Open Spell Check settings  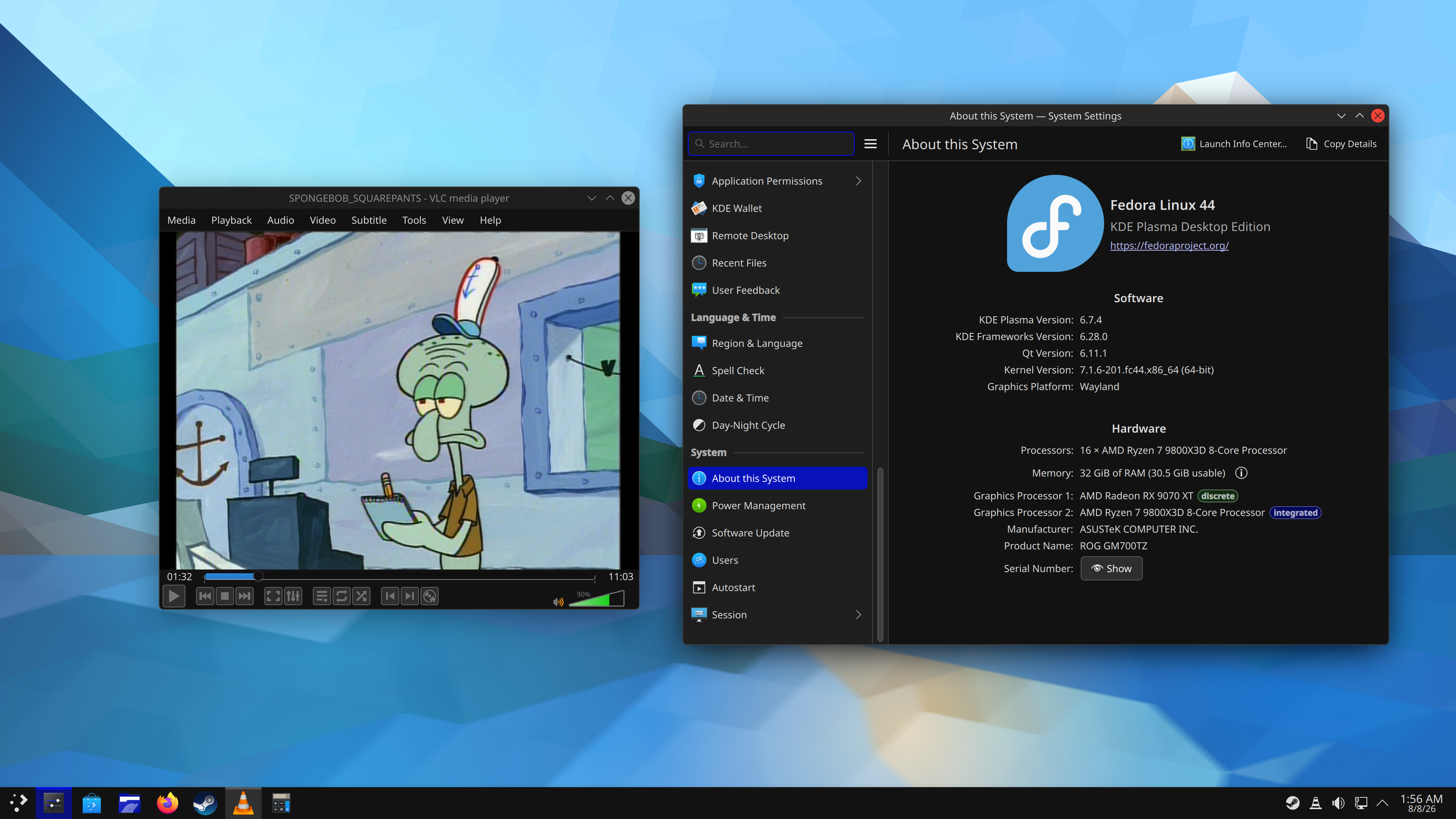pos(778,370)
